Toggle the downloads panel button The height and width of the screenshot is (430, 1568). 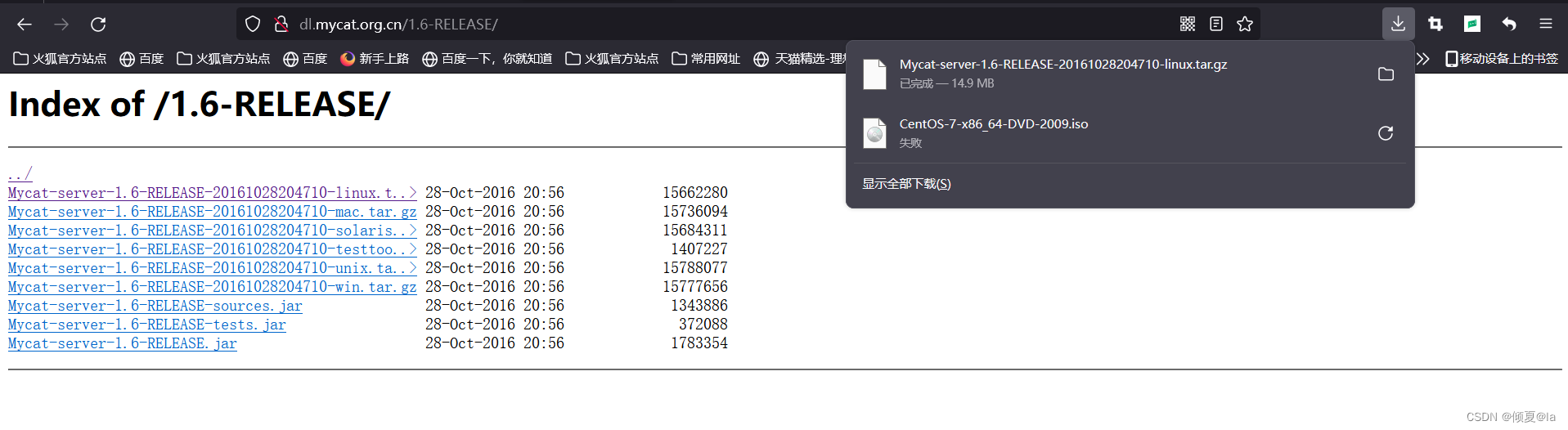(1398, 25)
